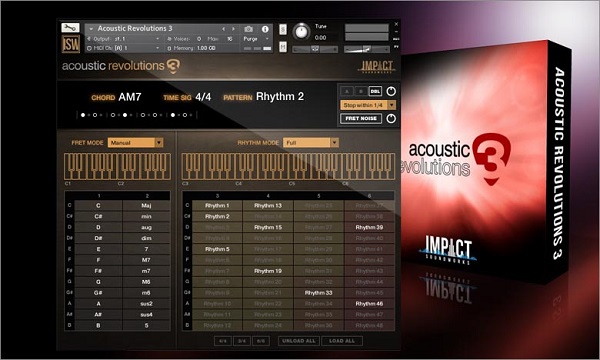Select chord type dim

click(146, 238)
